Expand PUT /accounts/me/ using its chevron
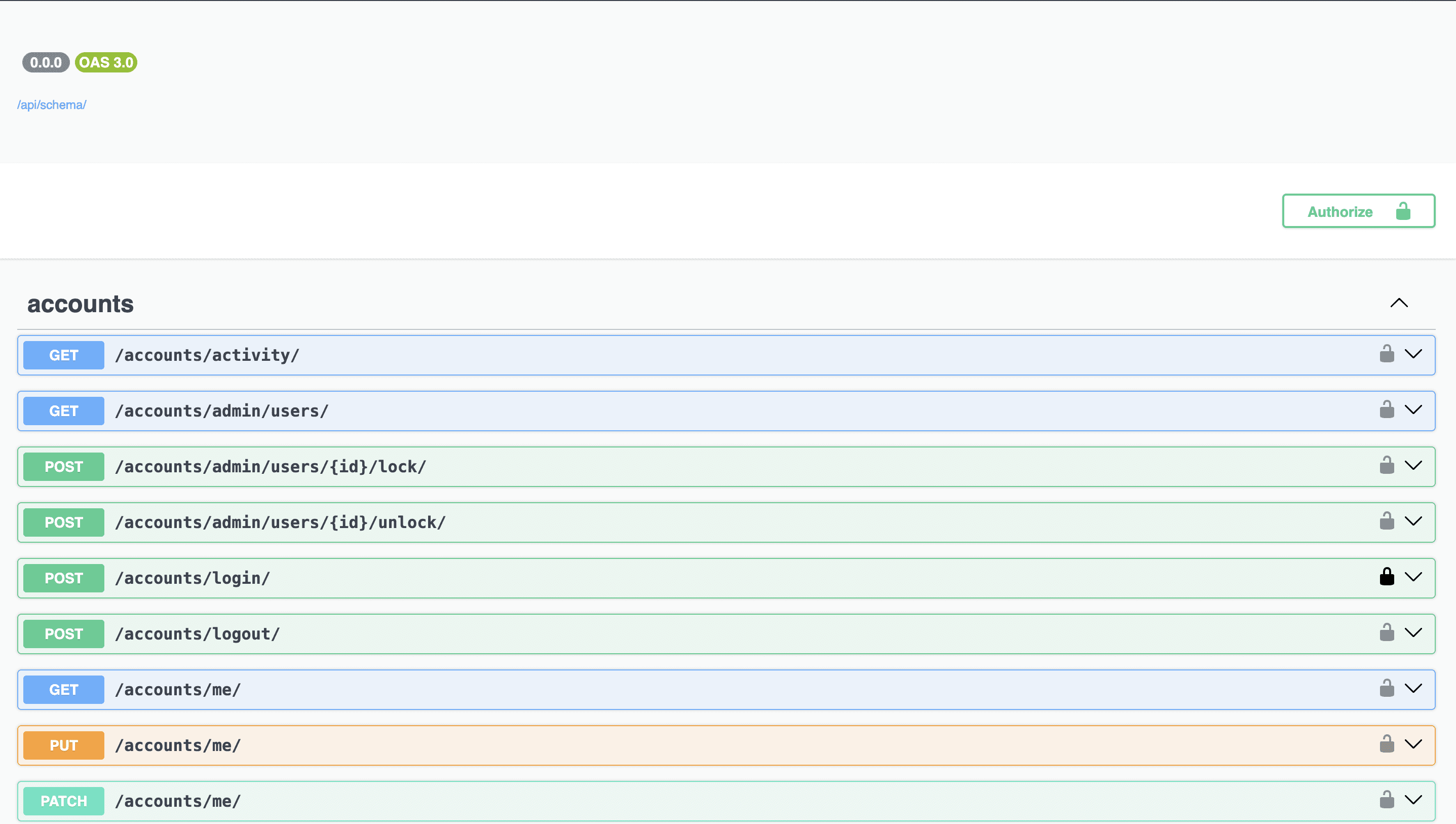The image size is (1456, 824). click(x=1413, y=744)
